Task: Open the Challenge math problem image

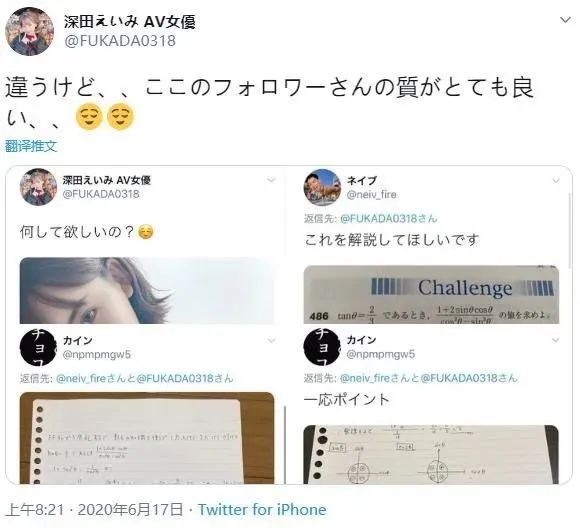Action: [431, 295]
